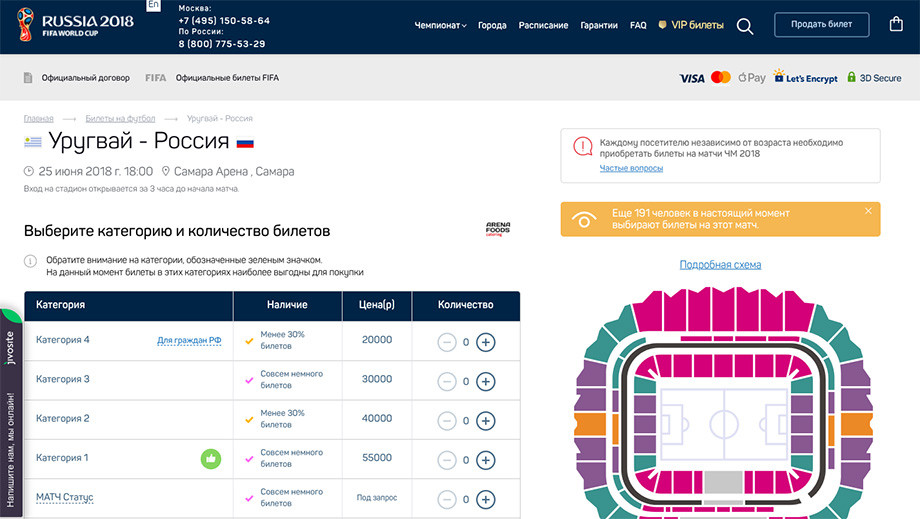Open the Подробная схема link

tap(720, 264)
